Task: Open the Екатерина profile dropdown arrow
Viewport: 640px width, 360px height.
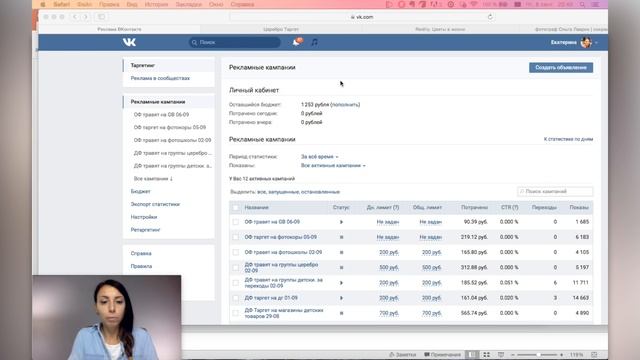Action: coord(596,42)
